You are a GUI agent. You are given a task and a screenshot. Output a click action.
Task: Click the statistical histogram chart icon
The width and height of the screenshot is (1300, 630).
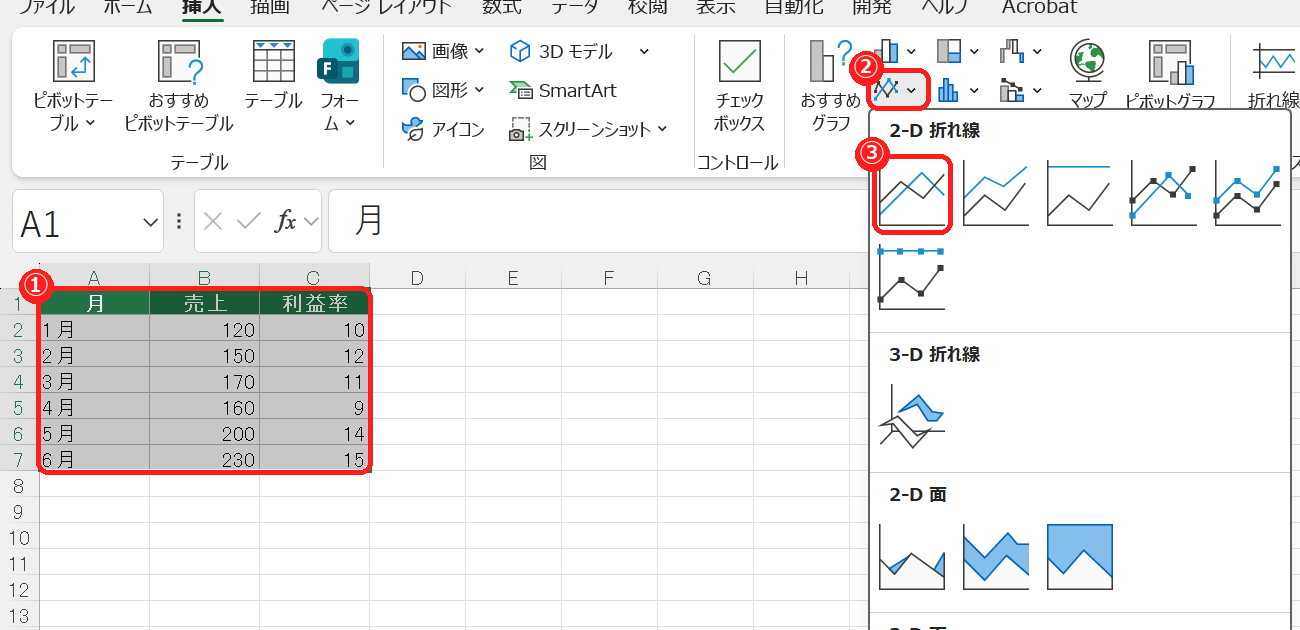948,91
